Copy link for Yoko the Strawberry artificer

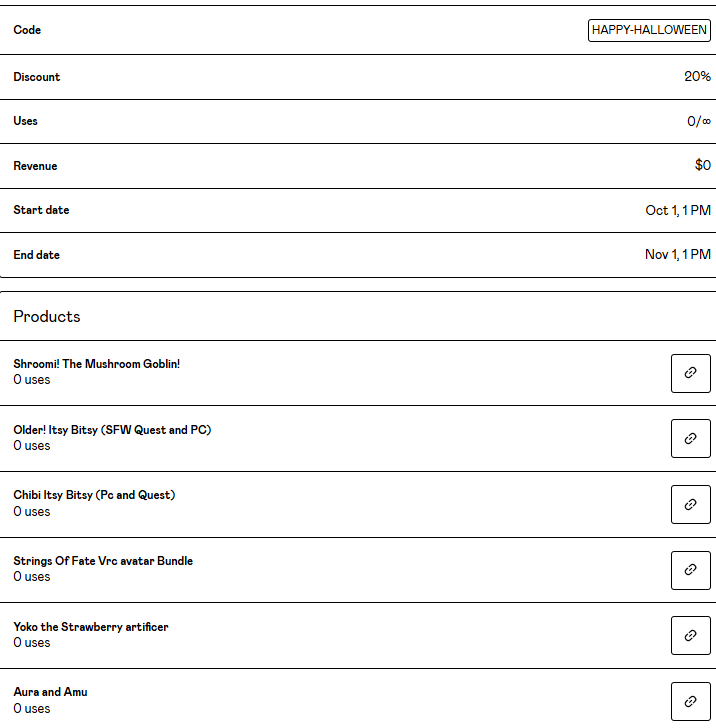pos(690,635)
